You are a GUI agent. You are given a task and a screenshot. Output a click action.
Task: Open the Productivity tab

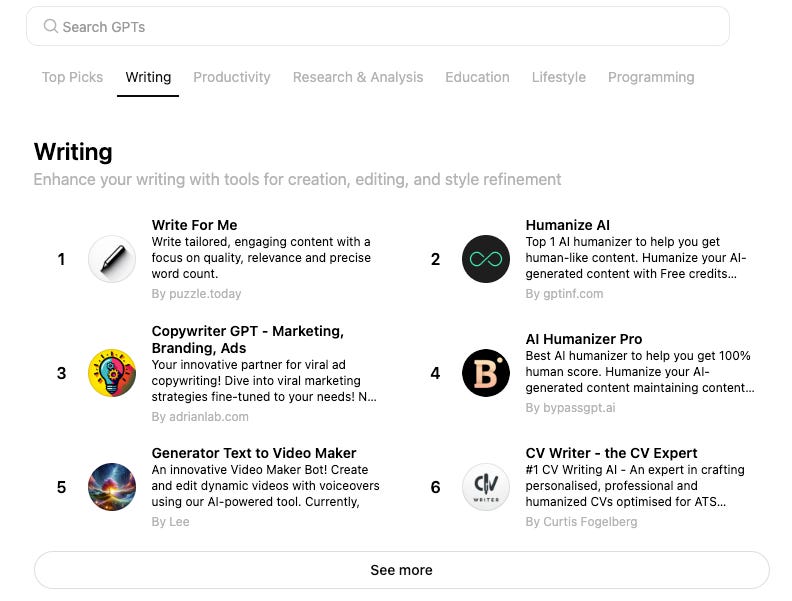[232, 77]
